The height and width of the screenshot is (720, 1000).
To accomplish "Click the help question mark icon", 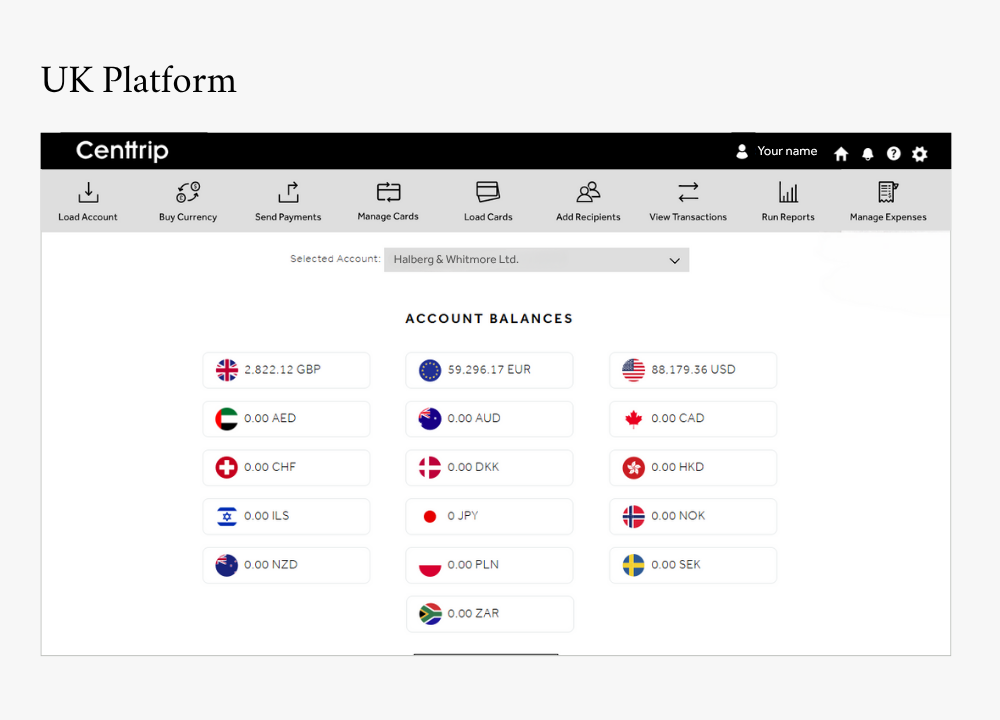I will [893, 154].
